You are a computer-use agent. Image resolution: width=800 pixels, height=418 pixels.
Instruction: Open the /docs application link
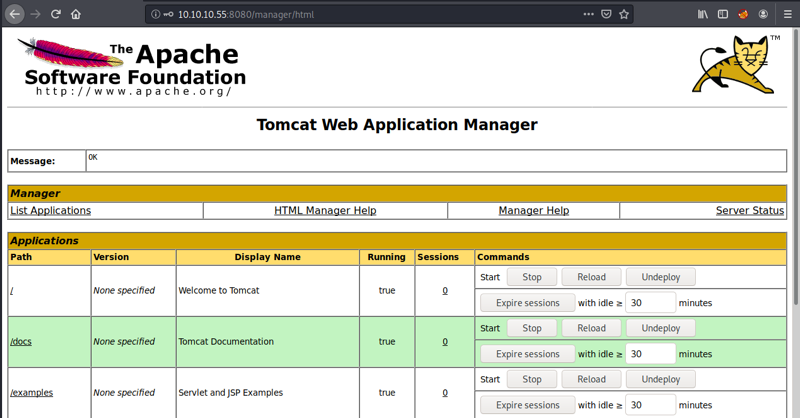tap(21, 341)
